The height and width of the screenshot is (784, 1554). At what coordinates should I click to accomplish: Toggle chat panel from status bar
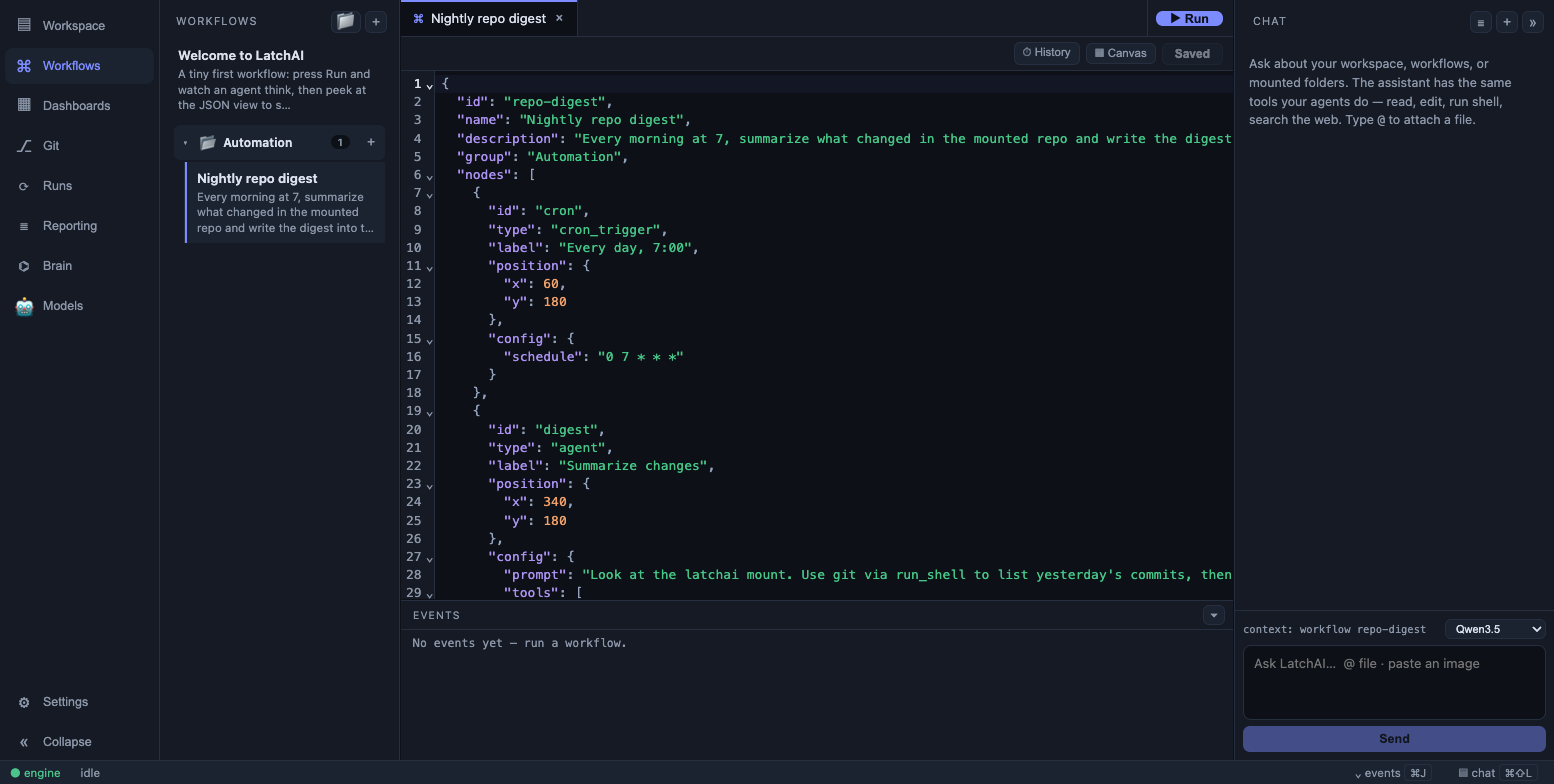1497,773
